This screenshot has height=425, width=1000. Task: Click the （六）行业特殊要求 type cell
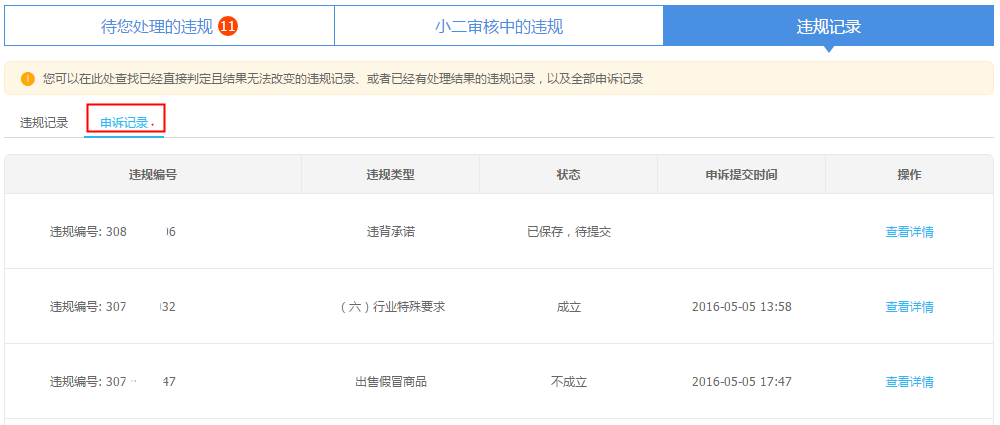393,307
